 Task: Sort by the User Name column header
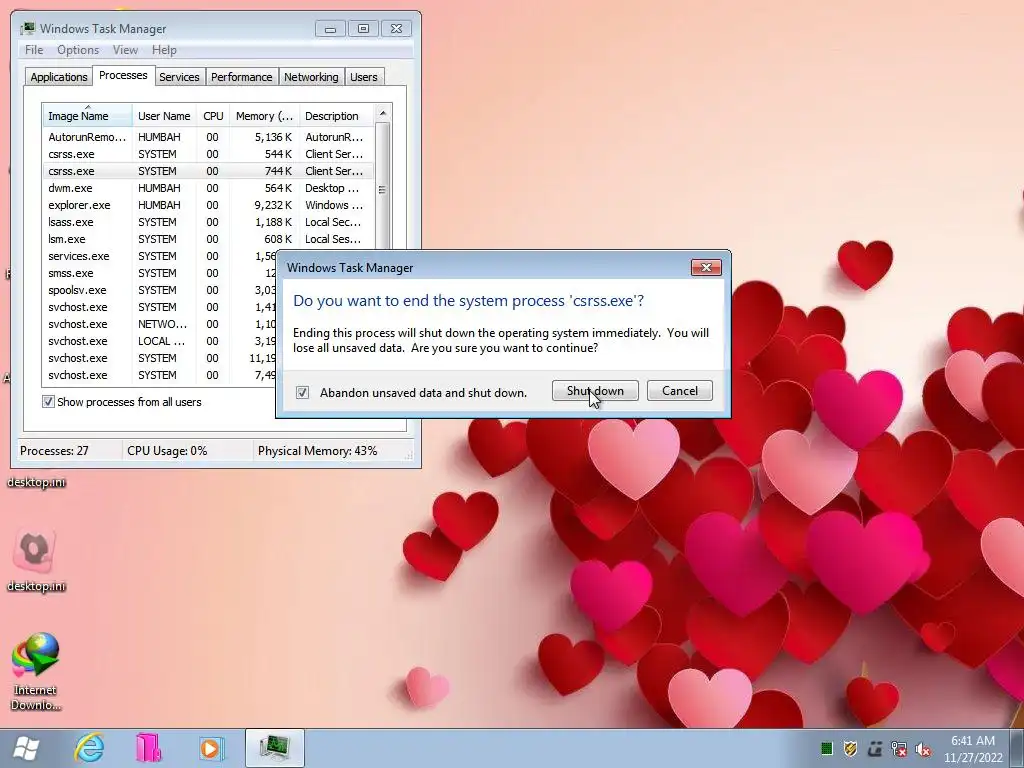click(165, 116)
